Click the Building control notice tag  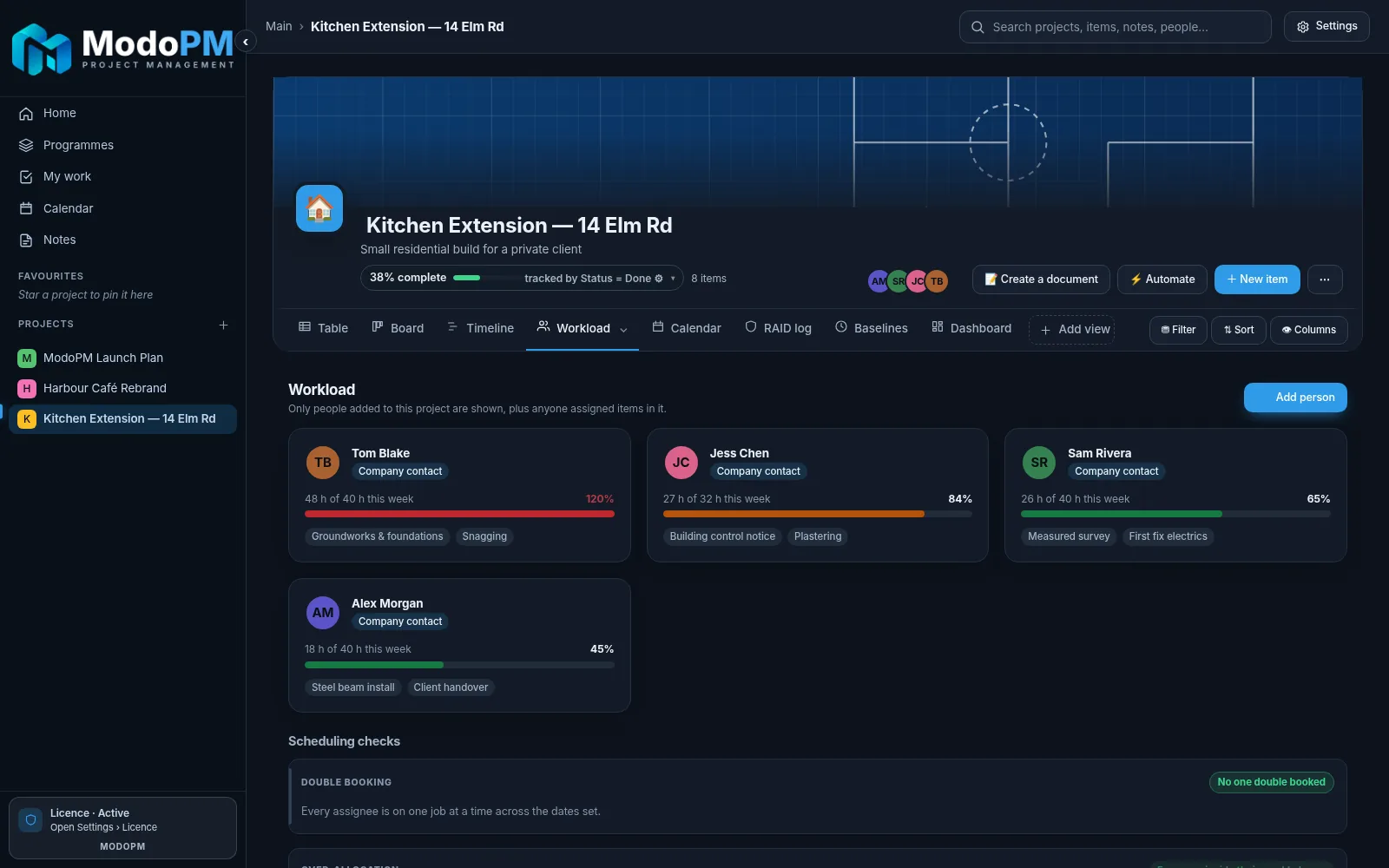(x=722, y=536)
